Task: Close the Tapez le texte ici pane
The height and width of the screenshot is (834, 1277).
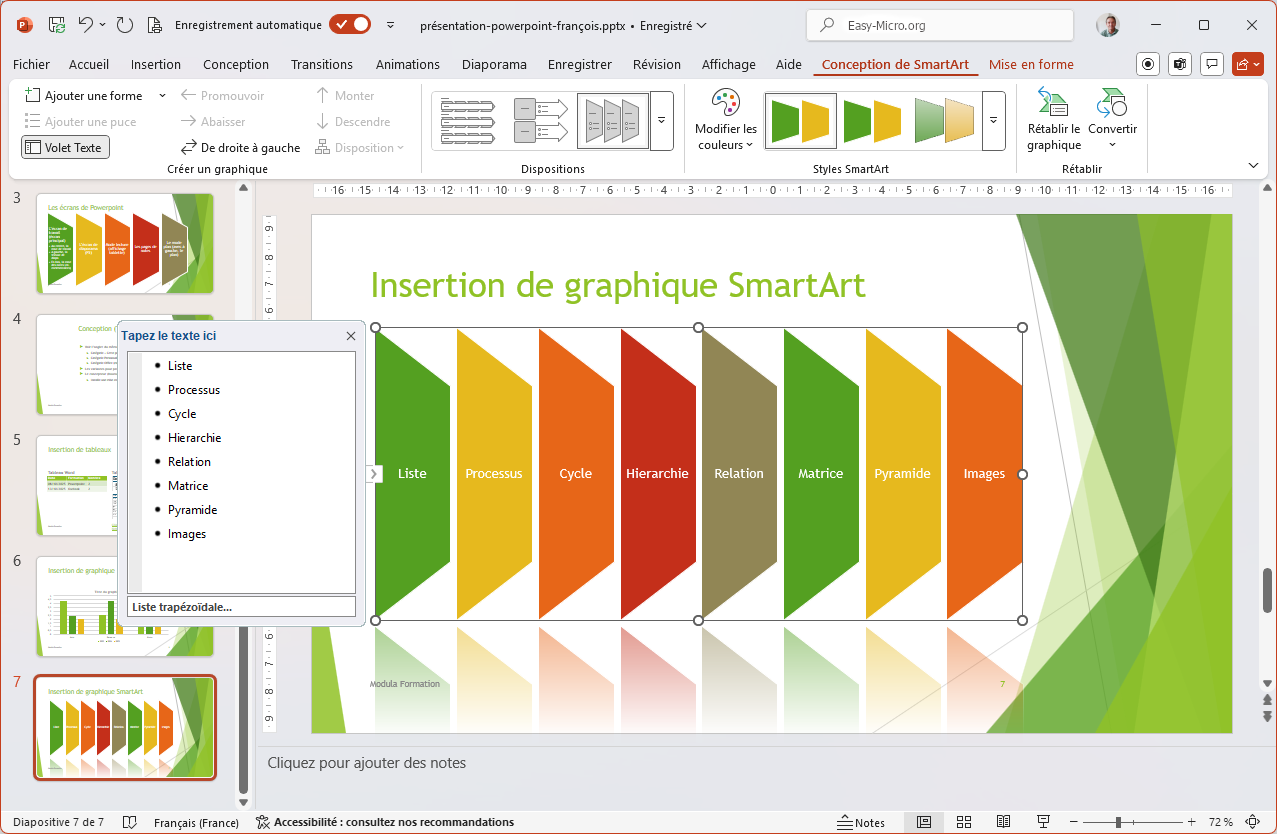Action: pos(351,337)
